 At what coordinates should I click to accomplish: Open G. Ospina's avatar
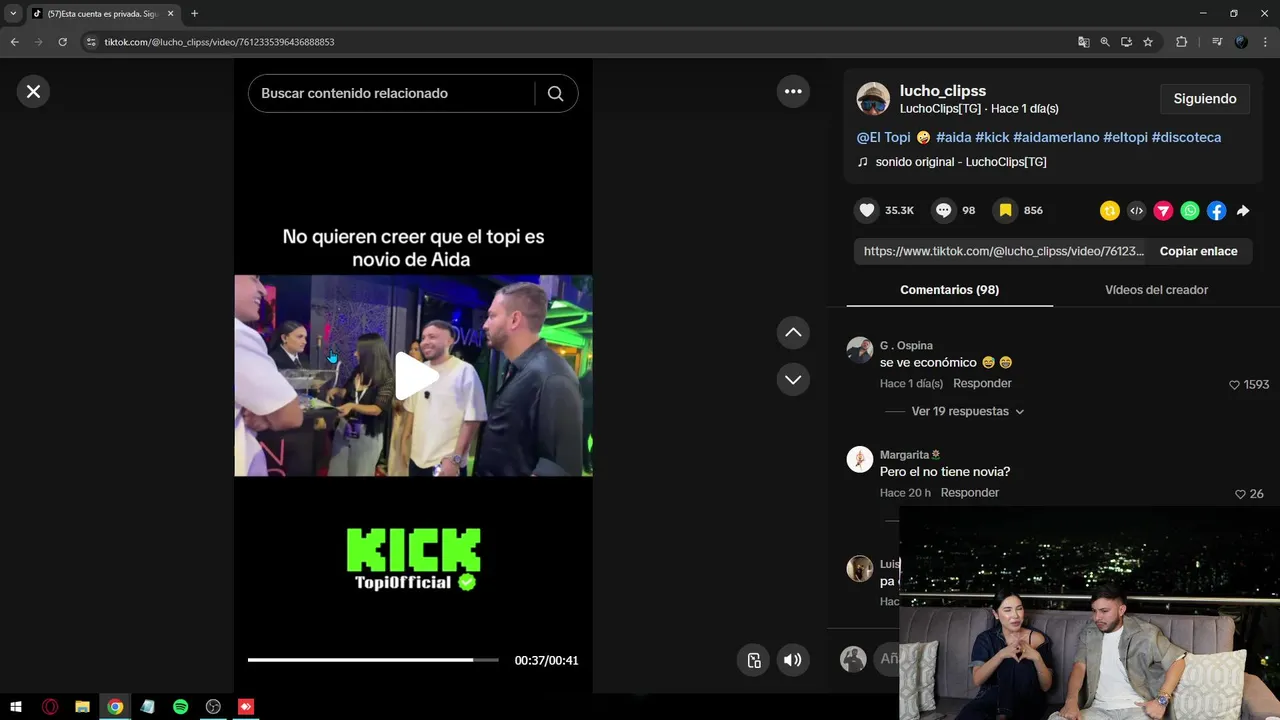click(x=860, y=350)
